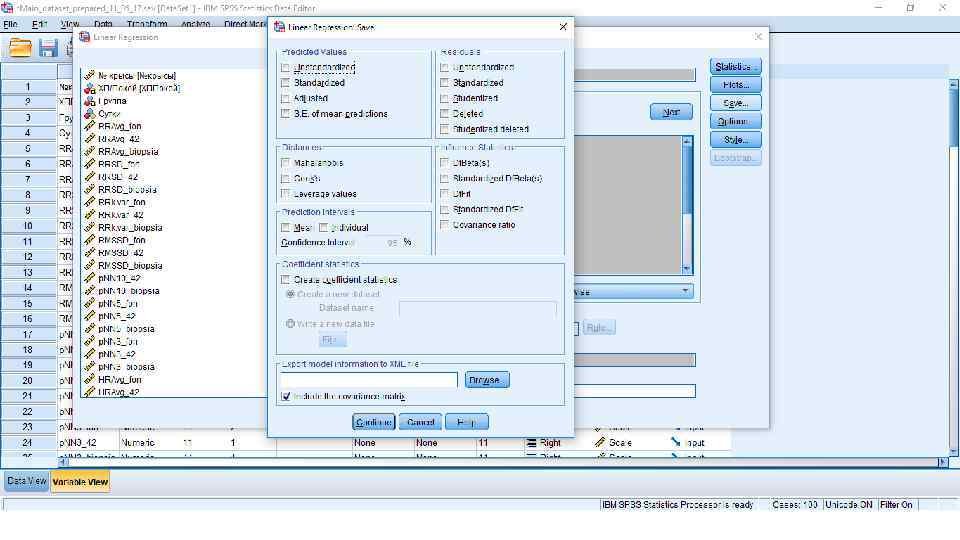Image resolution: width=960 pixels, height=540 pixels.
Task: Select the Variable View tab
Action: pyautogui.click(x=80, y=482)
